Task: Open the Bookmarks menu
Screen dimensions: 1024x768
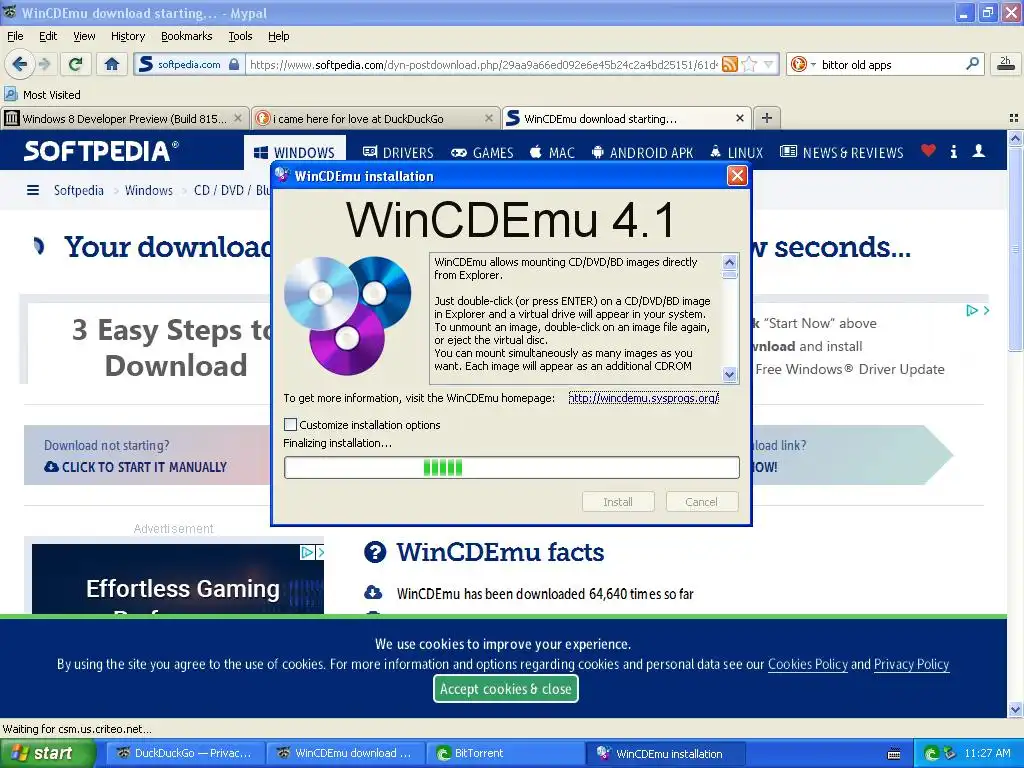Action: [x=186, y=36]
